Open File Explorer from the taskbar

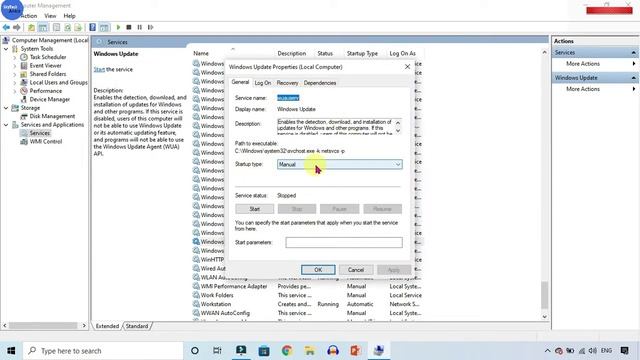click(x=310, y=351)
